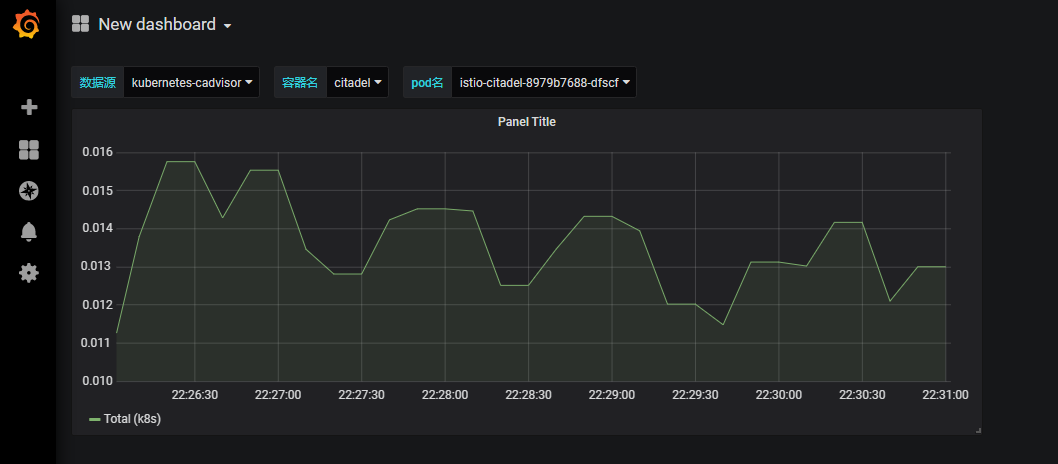
Task: Expand the istio-citadel-8979b7688-dfscf pod dropdown
Action: tap(544, 83)
